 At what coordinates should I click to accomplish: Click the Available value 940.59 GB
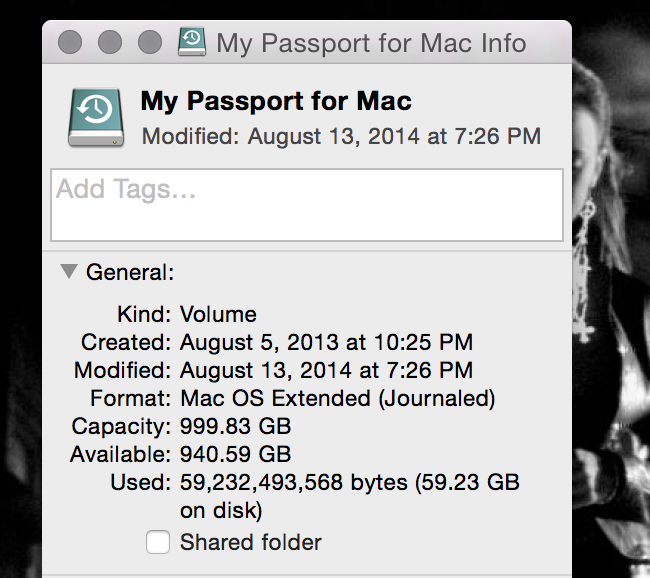click(235, 454)
